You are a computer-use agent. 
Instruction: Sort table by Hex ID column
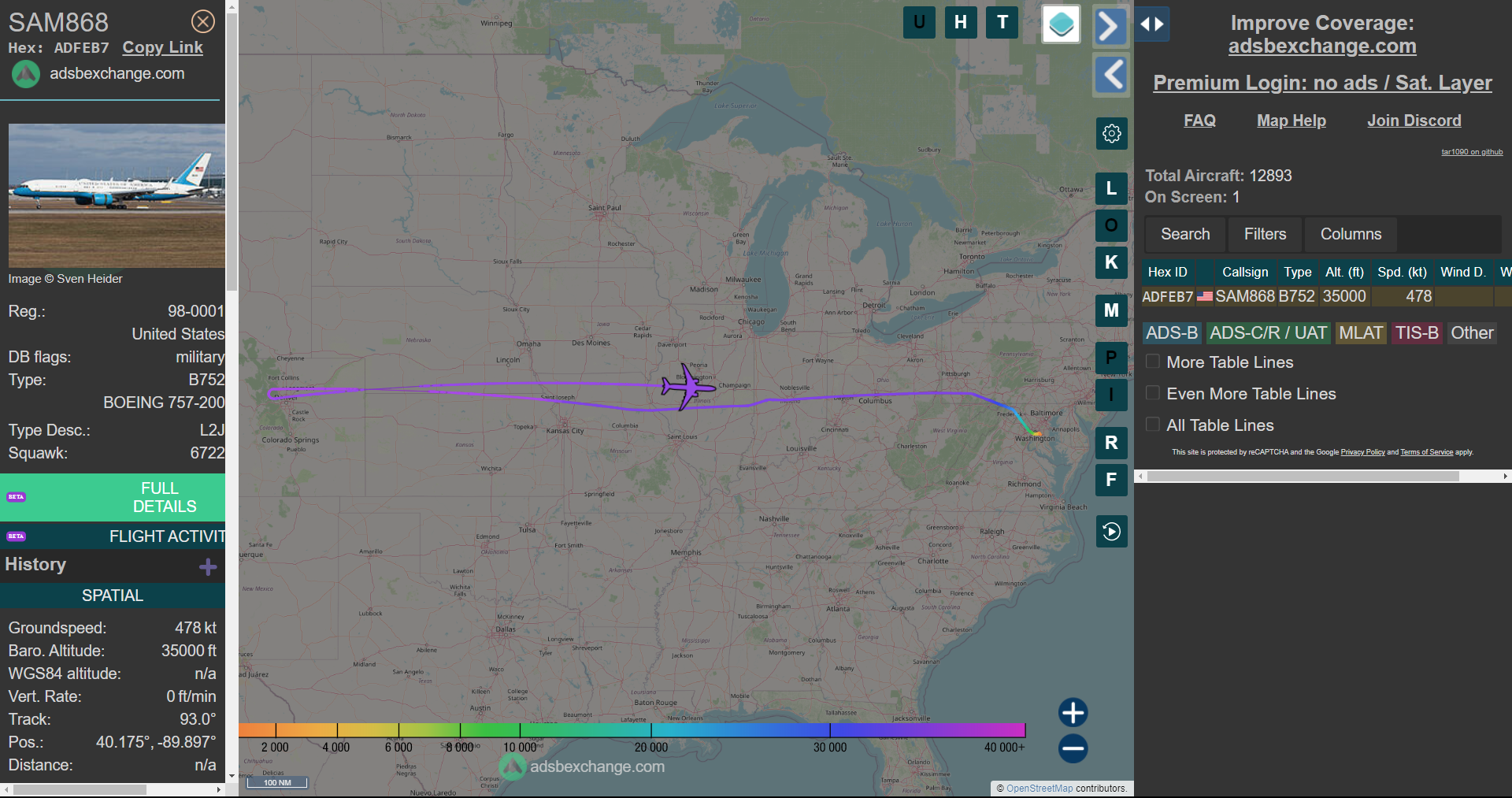(x=1167, y=272)
